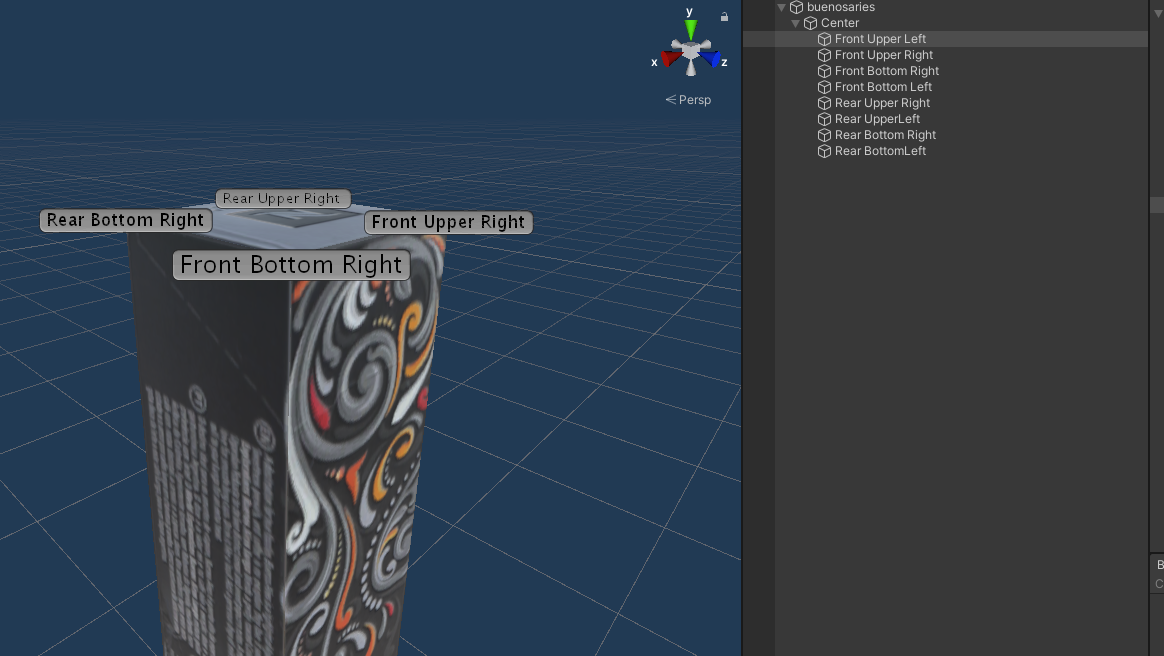Viewport: 1164px width, 656px height.
Task: Click the cube icon beside buenosaries
Action: [797, 7]
